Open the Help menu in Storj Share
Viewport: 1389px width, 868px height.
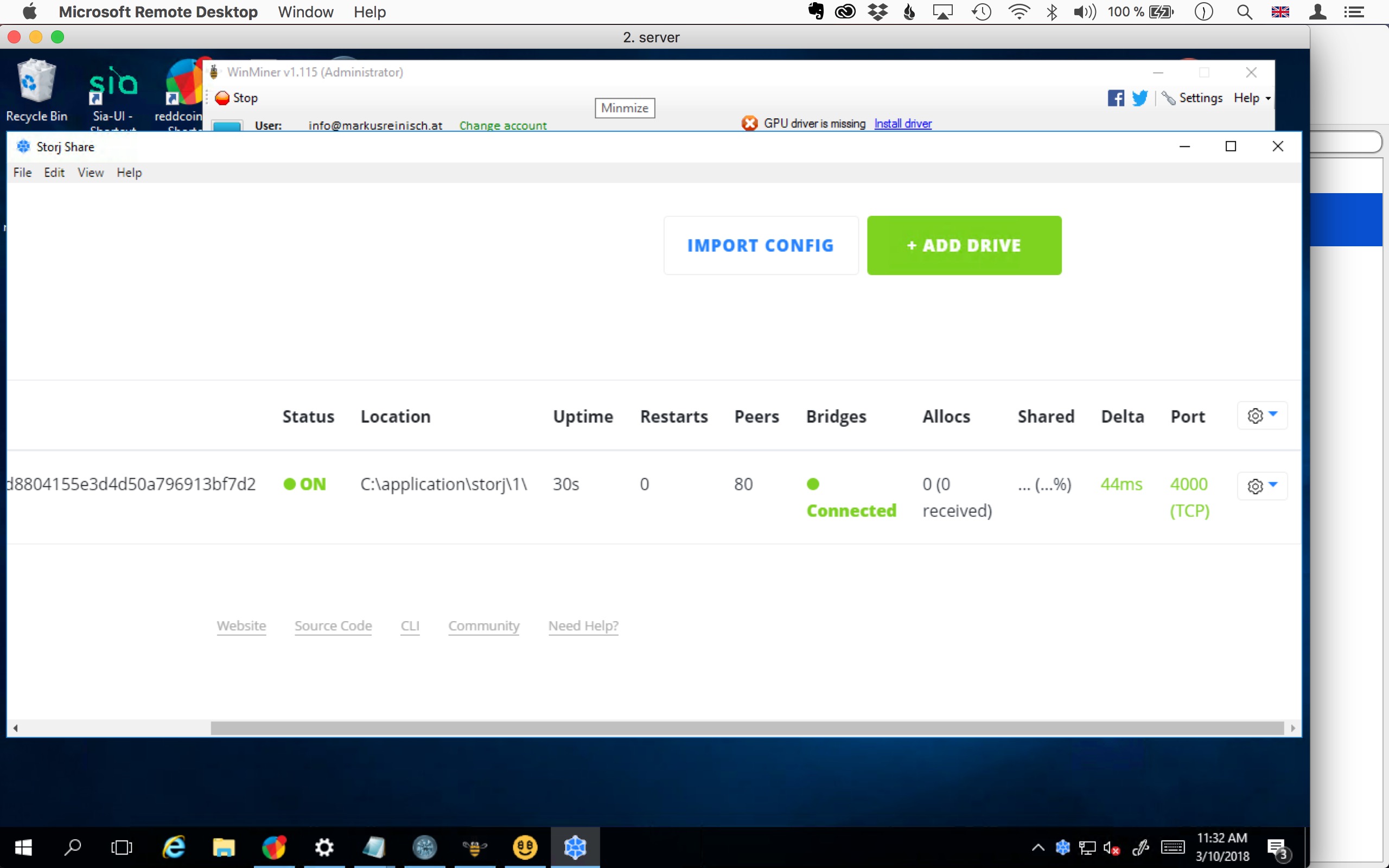click(129, 173)
